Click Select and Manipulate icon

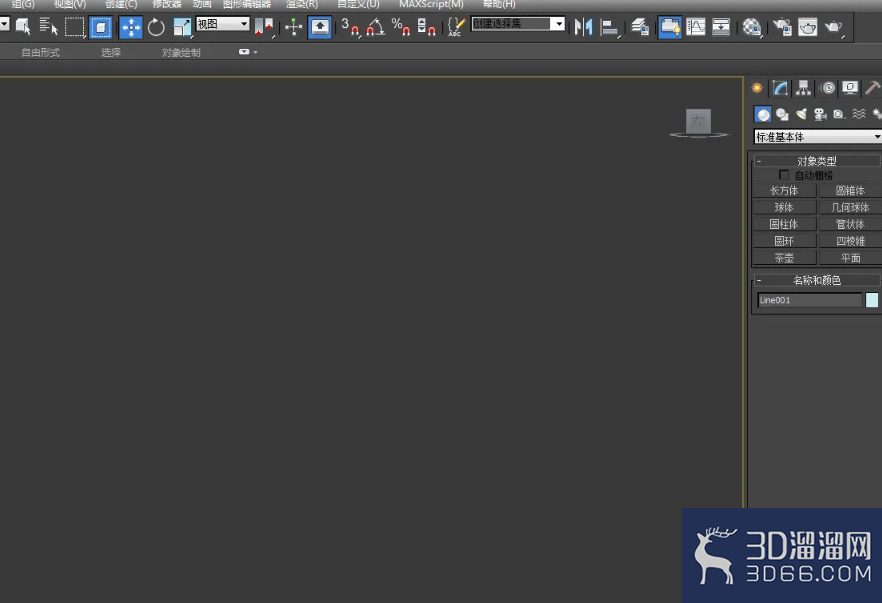point(294,26)
